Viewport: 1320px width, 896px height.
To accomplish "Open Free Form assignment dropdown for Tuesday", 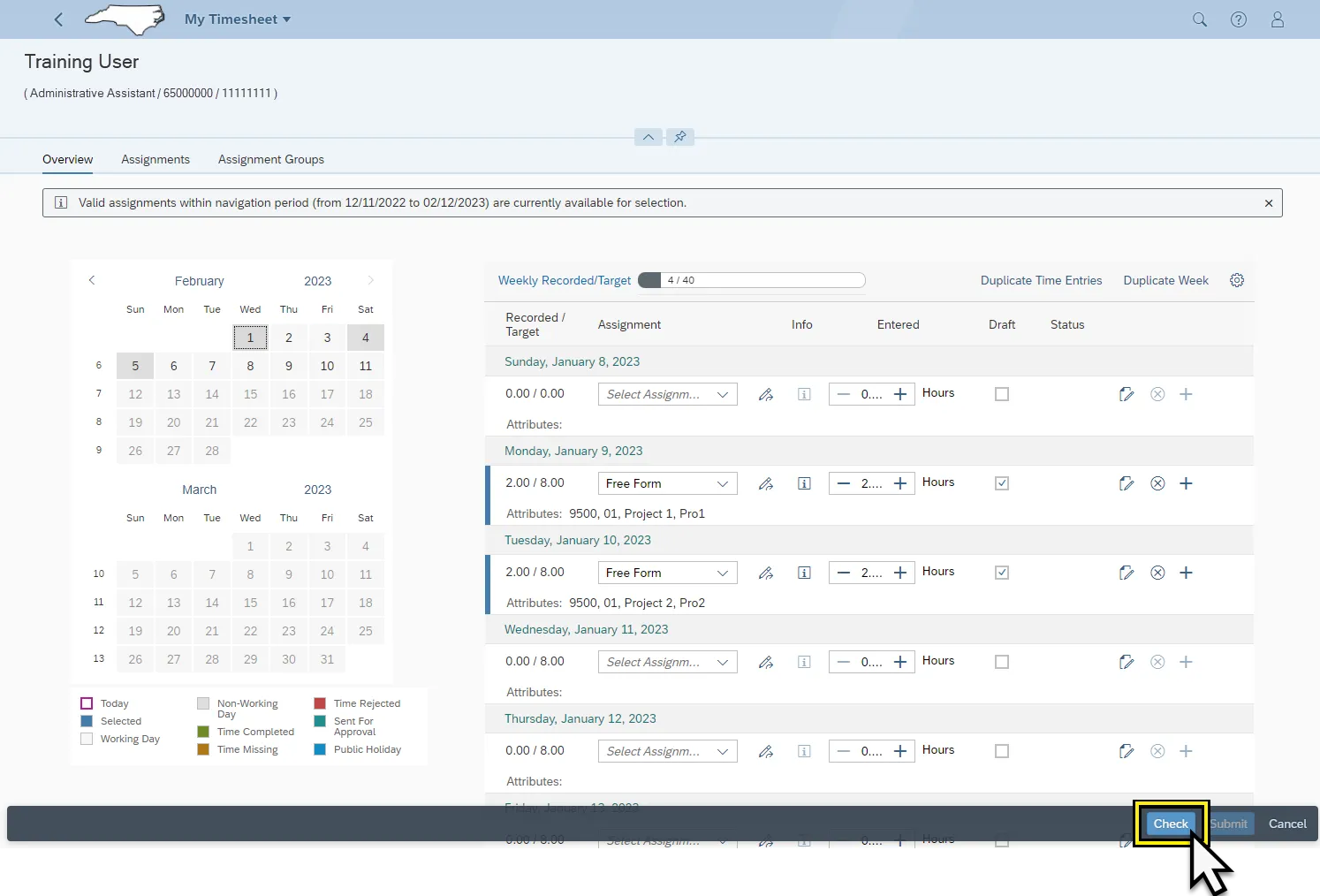I will (x=667, y=573).
